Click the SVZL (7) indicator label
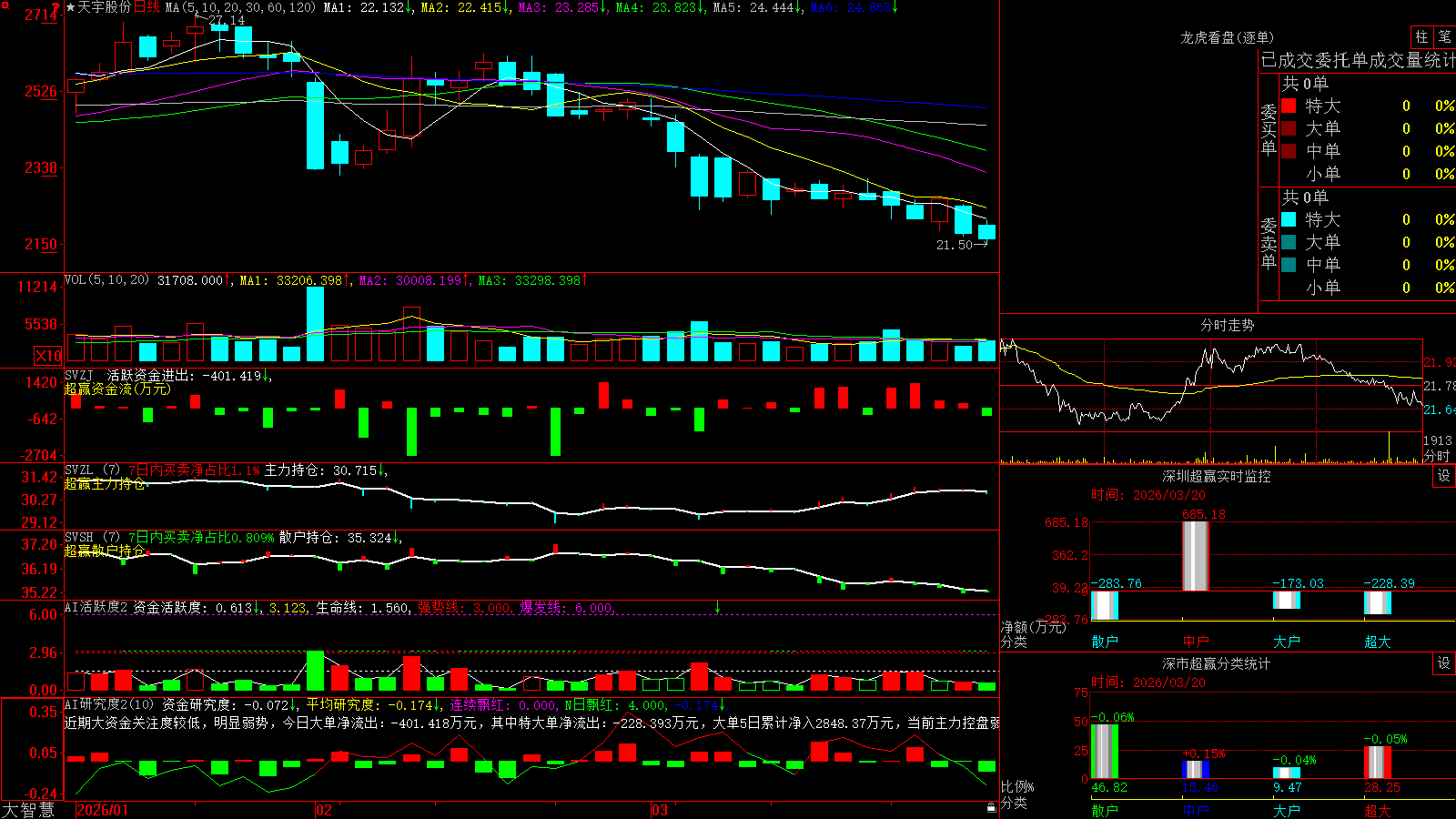This screenshot has width=1456, height=819. tap(92, 470)
